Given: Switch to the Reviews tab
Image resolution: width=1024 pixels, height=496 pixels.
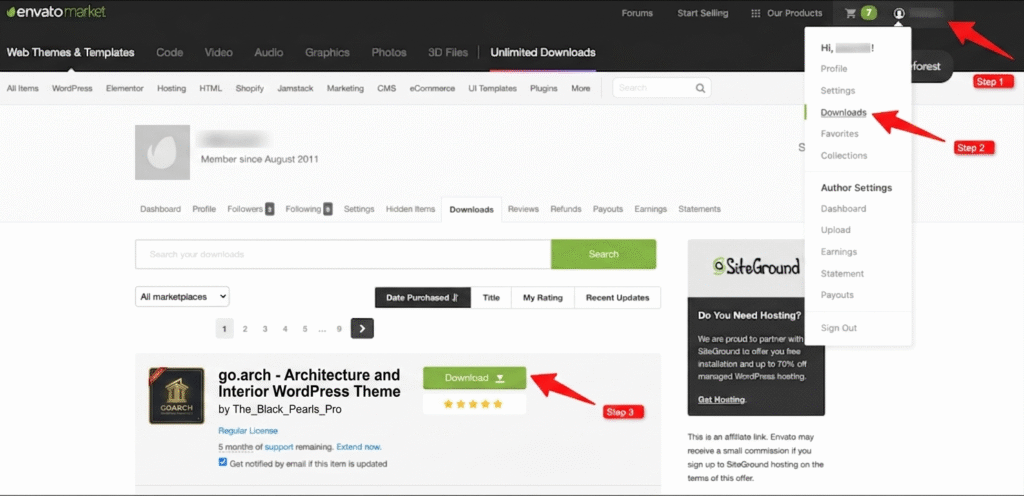Looking at the screenshot, I should tap(523, 209).
